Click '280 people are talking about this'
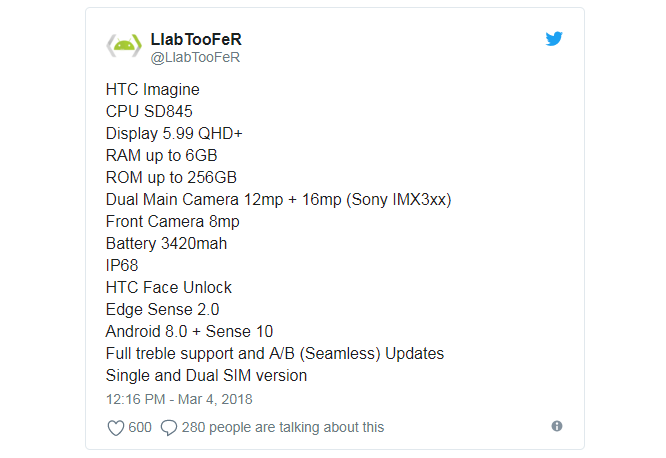Screen dimensions: 666x458 pyautogui.click(x=283, y=427)
